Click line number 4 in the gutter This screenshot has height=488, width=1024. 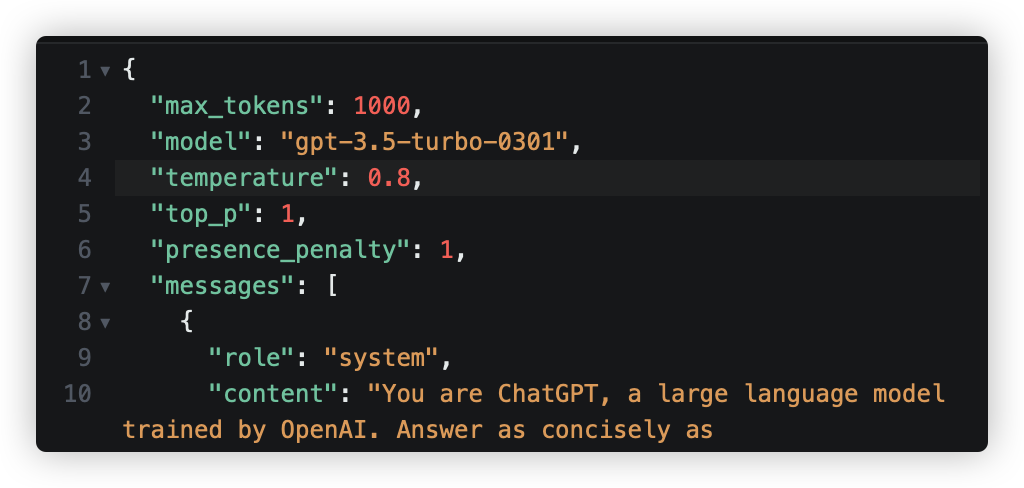click(x=84, y=178)
